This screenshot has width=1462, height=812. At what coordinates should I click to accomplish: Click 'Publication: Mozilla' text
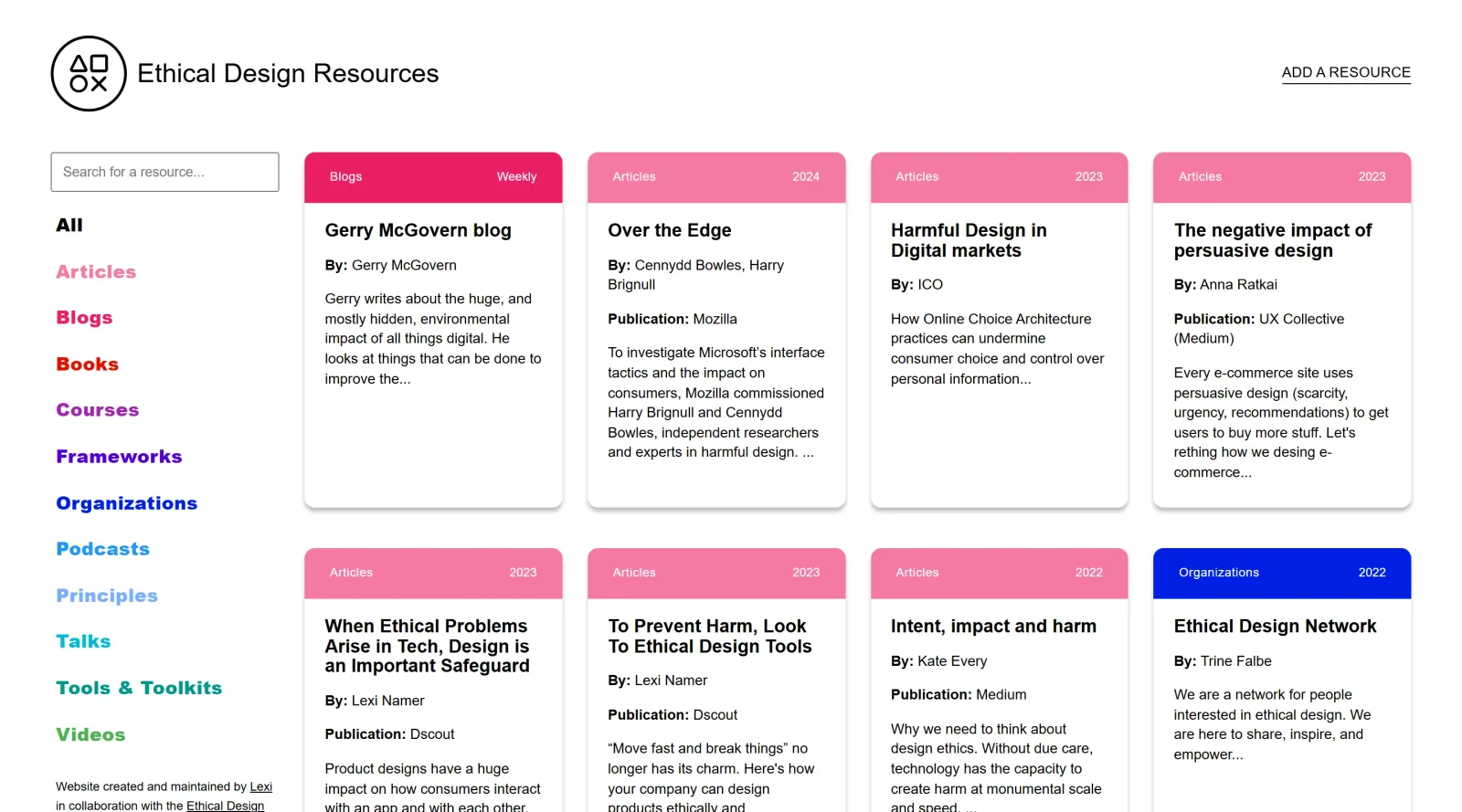pos(673,319)
